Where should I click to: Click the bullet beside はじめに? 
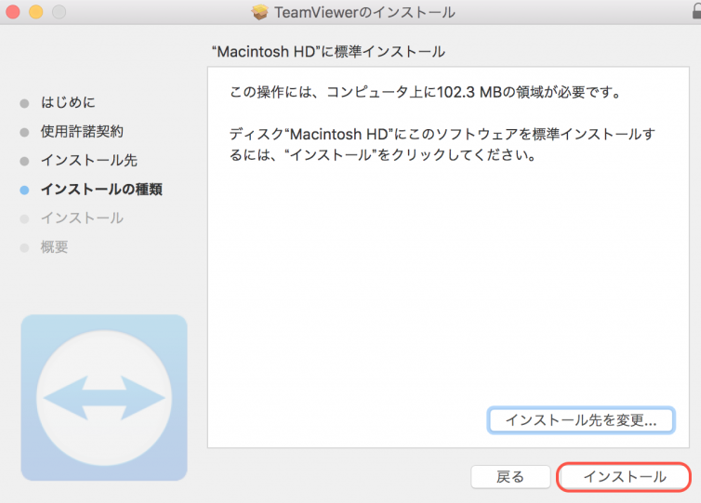click(x=25, y=104)
